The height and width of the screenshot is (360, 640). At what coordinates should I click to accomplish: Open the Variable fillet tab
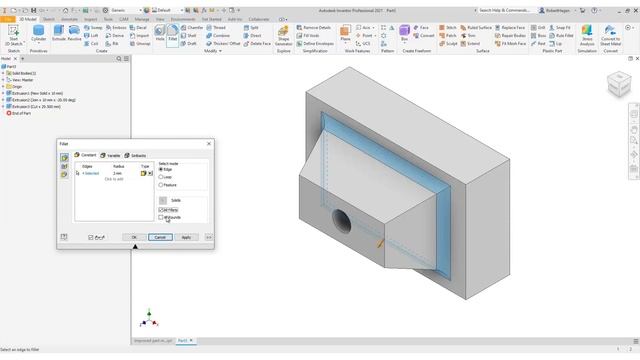click(x=110, y=156)
